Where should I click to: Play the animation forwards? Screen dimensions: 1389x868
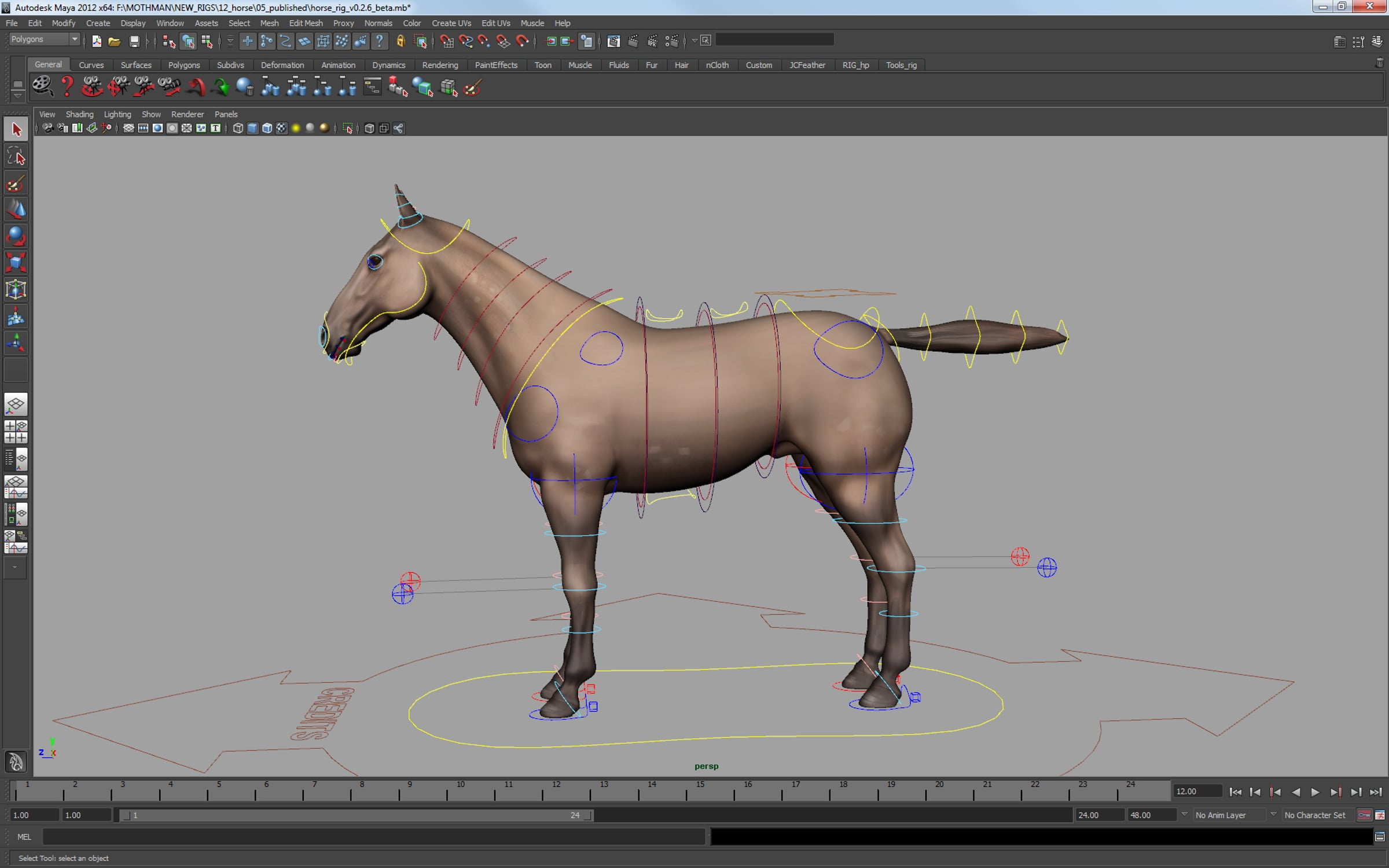point(1315,792)
